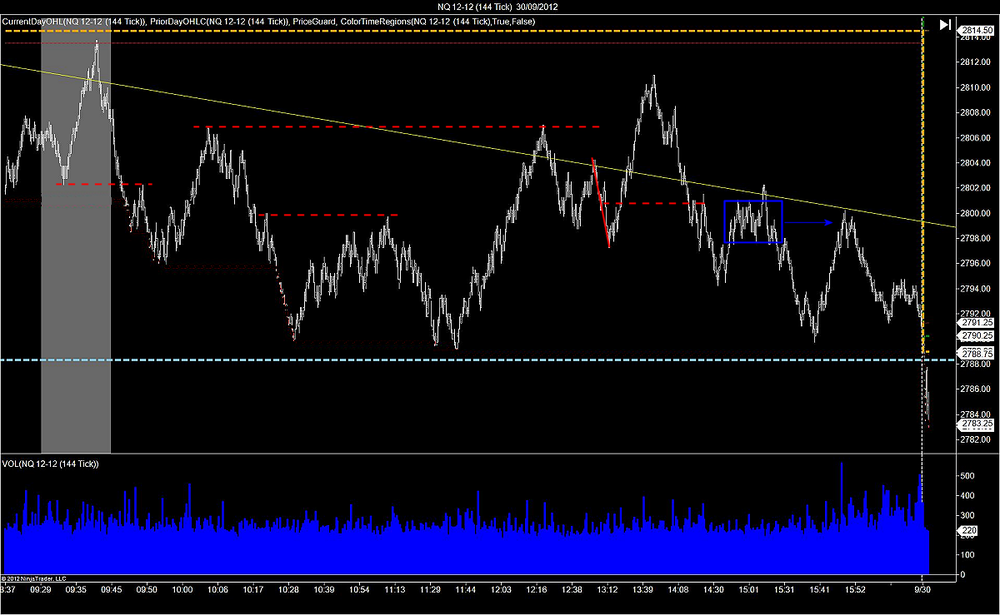
Task: Click the 09:29 time axis label
Action: [40, 589]
